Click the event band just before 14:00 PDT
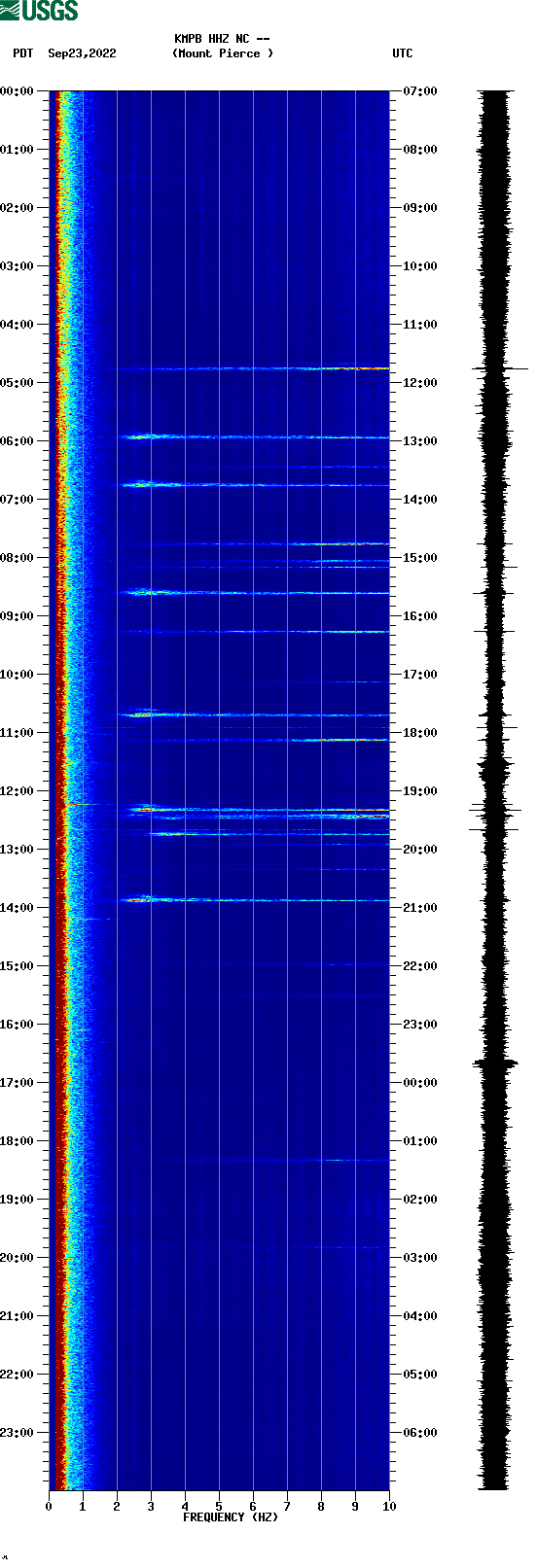 pyautogui.click(x=253, y=899)
